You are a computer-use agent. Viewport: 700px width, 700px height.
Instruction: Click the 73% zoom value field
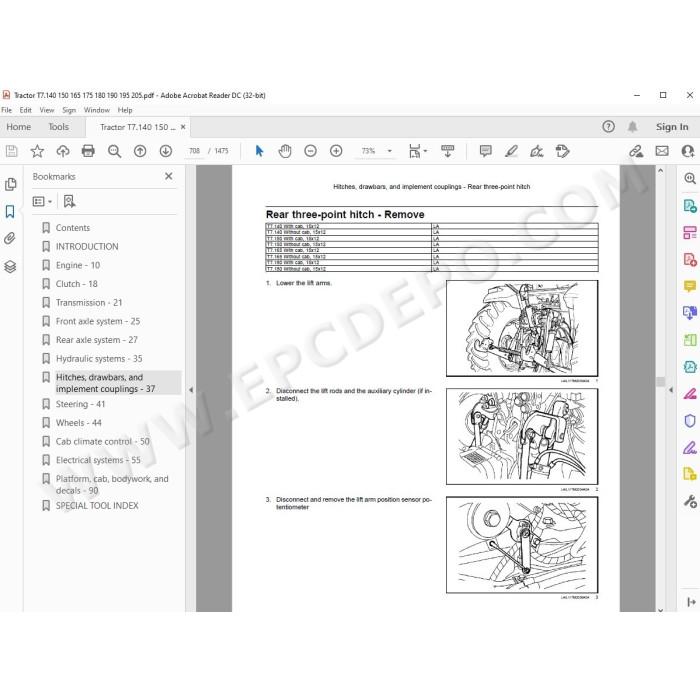(x=368, y=151)
